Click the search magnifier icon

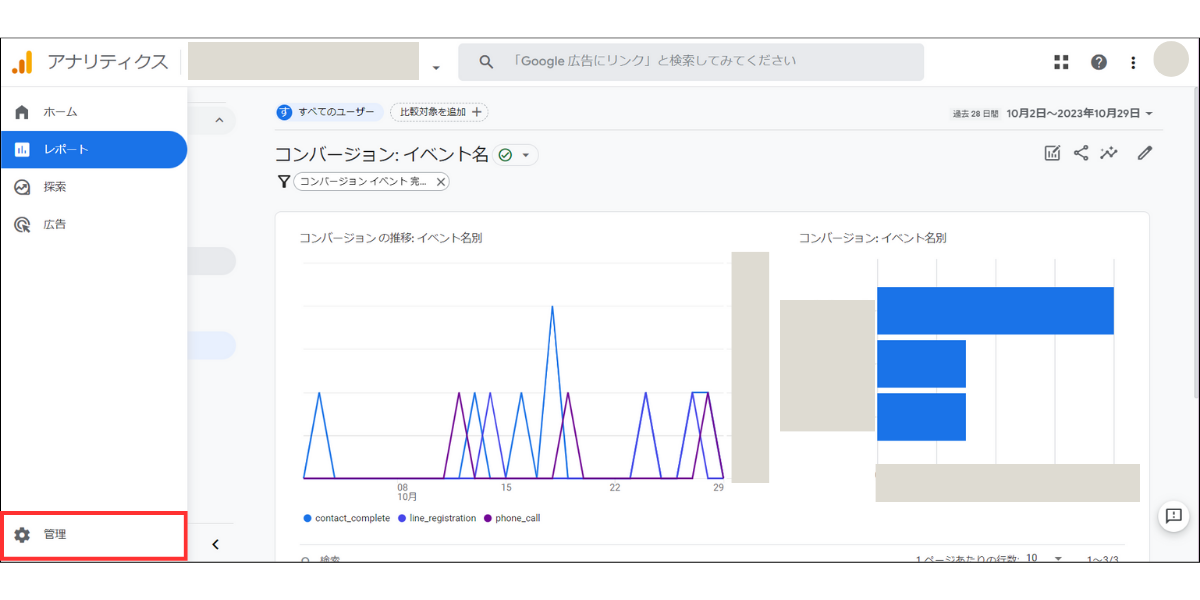coord(486,62)
